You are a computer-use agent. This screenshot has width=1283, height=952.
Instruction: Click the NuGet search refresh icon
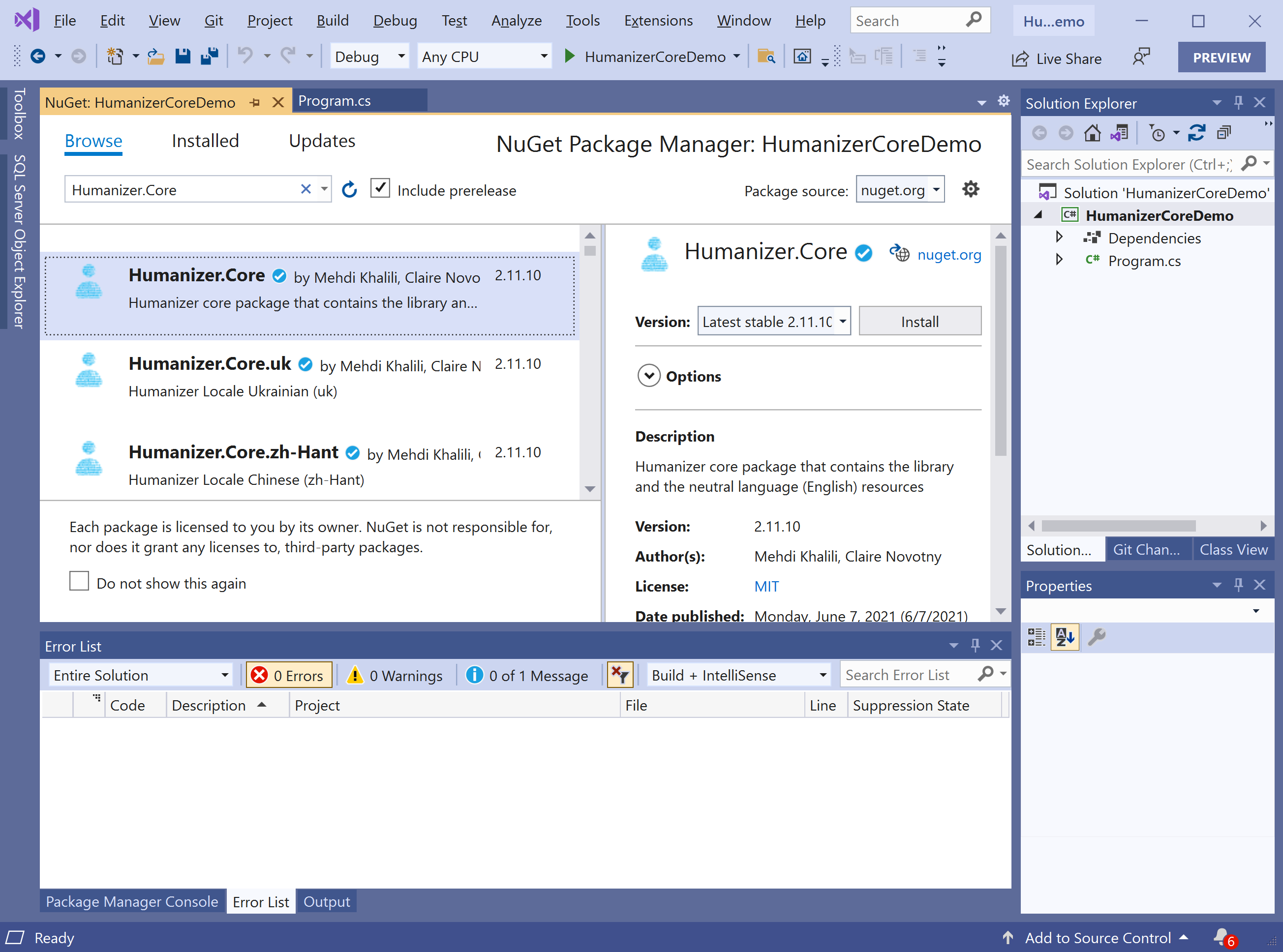coord(349,190)
